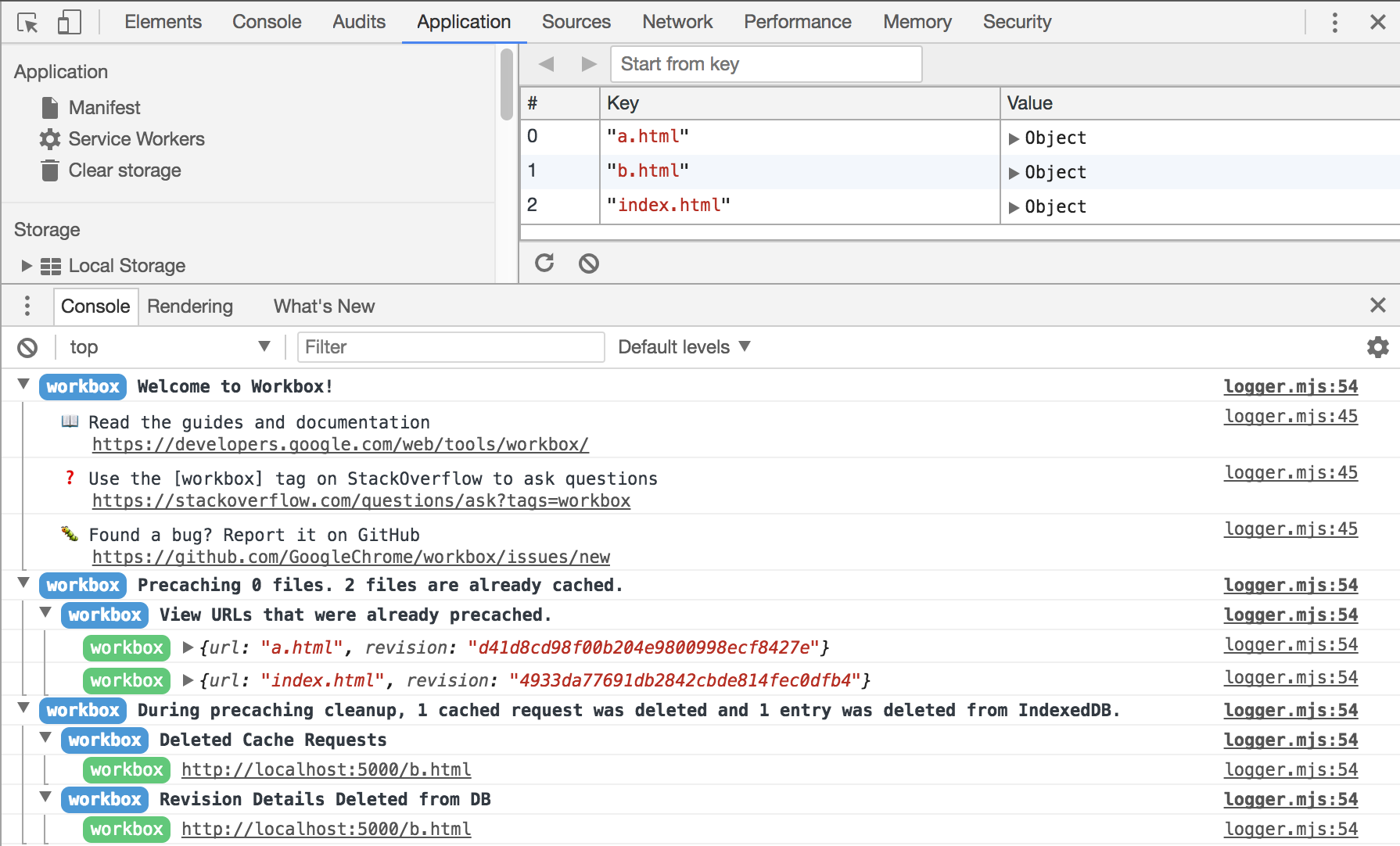Clear the console with the ban icon

(x=28, y=346)
